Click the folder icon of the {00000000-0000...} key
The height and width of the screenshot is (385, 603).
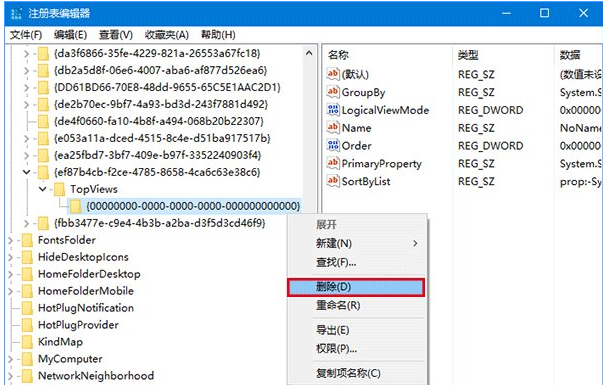pos(76,206)
